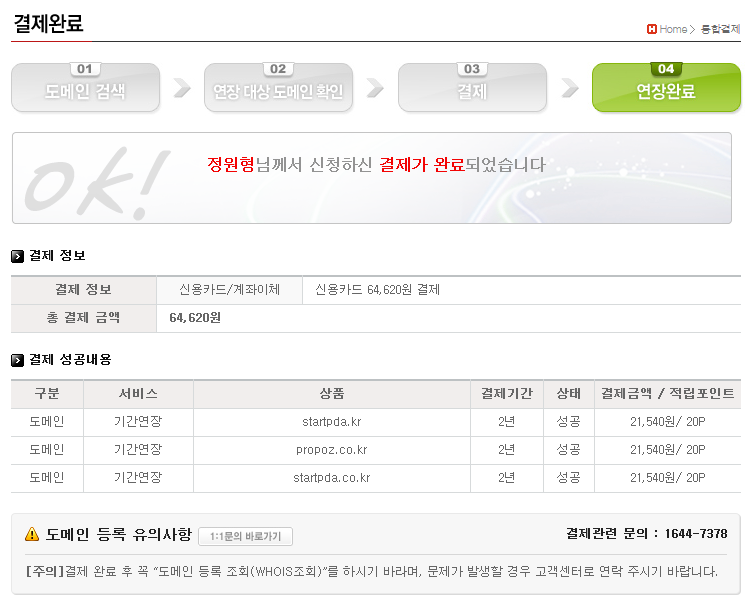Image resolution: width=746 pixels, height=600 pixels.
Task: Click the startpda.co.kr domain entry
Action: click(331, 478)
